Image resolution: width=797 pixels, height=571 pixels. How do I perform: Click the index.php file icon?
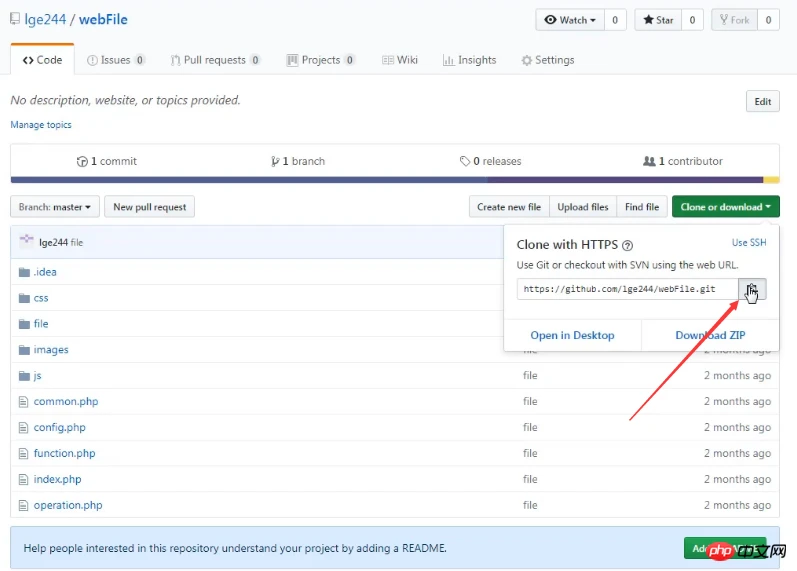[x=25, y=480]
